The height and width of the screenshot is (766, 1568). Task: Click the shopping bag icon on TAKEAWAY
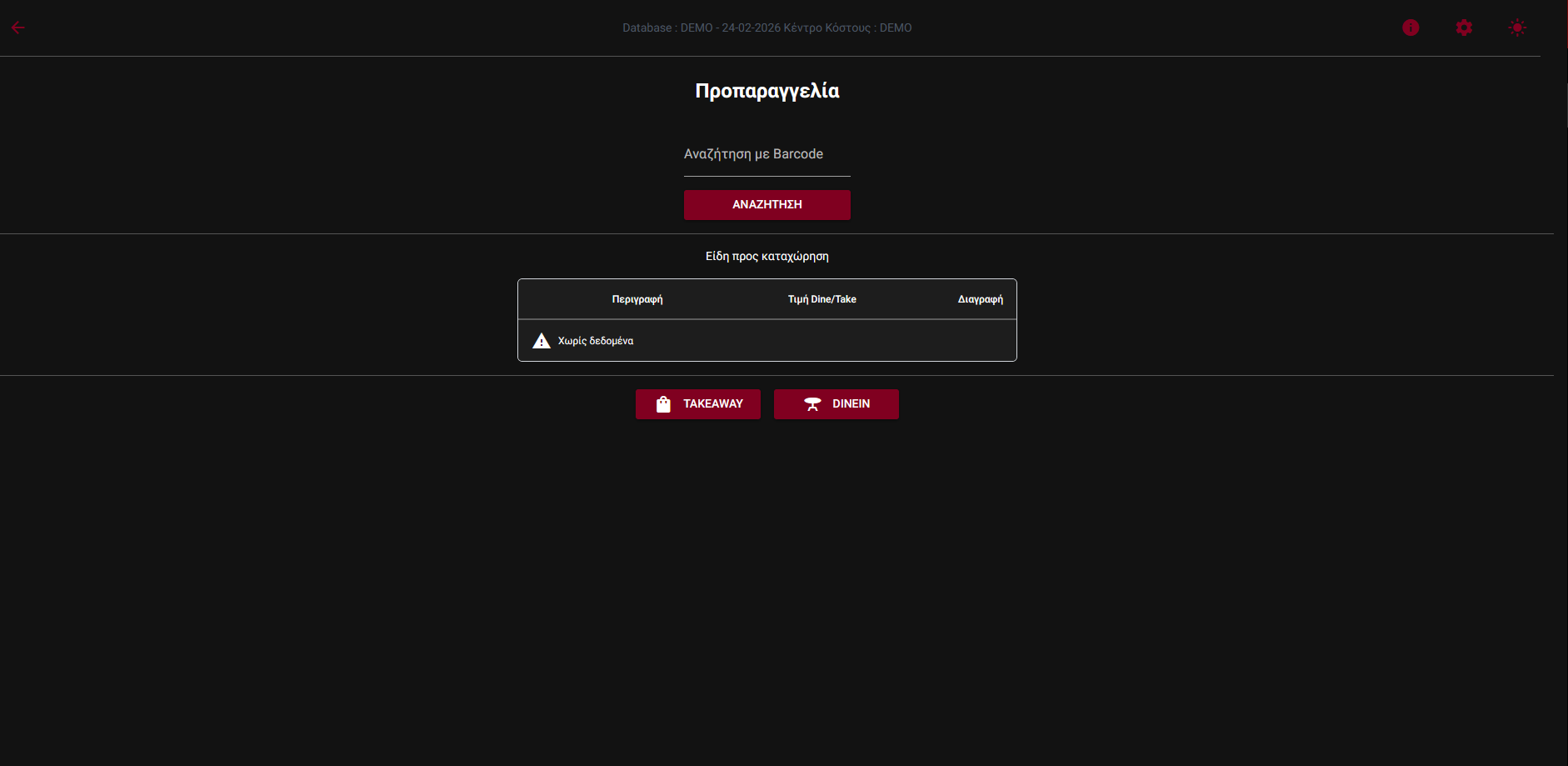pos(663,404)
